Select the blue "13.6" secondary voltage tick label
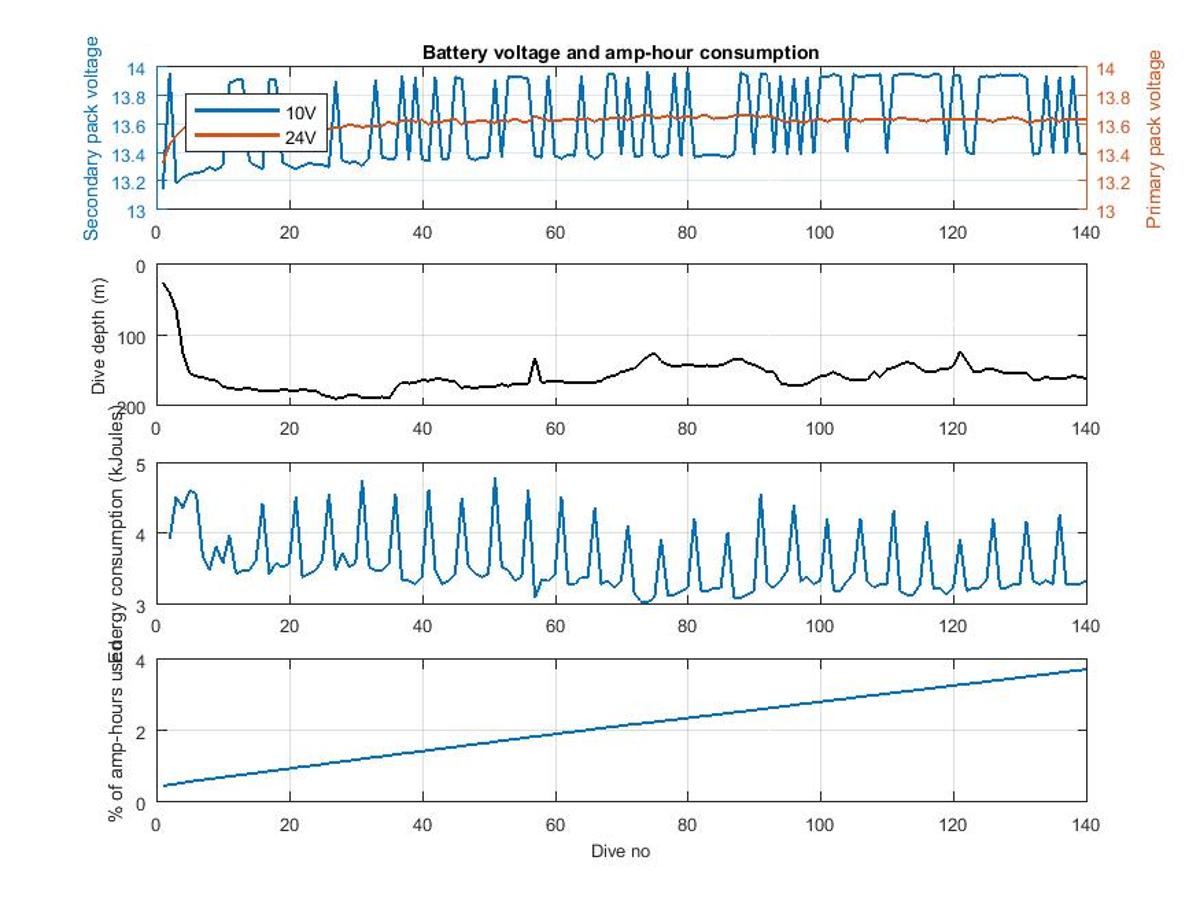 click(x=129, y=125)
